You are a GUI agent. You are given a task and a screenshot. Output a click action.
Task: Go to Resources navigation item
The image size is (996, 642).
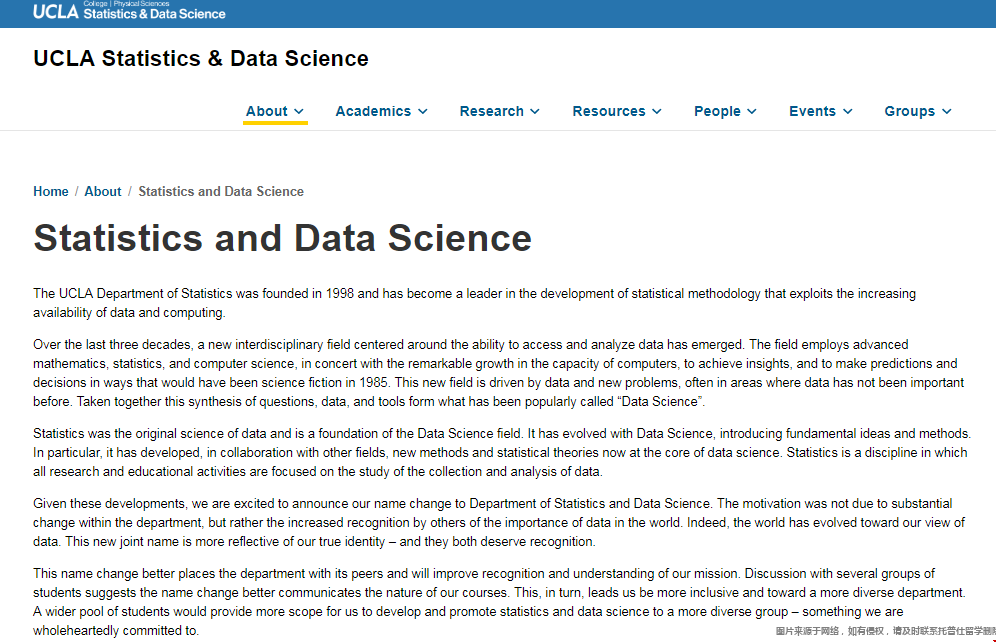tap(608, 111)
